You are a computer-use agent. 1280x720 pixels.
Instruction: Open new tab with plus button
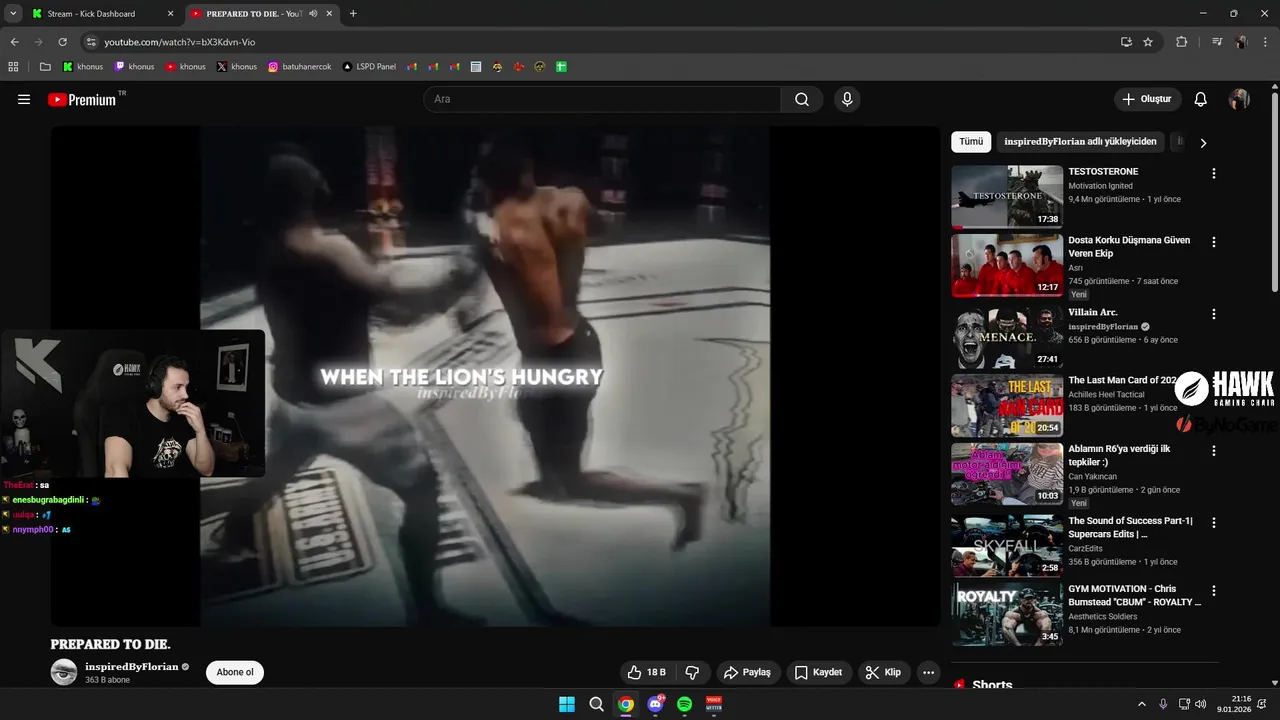pyautogui.click(x=353, y=14)
